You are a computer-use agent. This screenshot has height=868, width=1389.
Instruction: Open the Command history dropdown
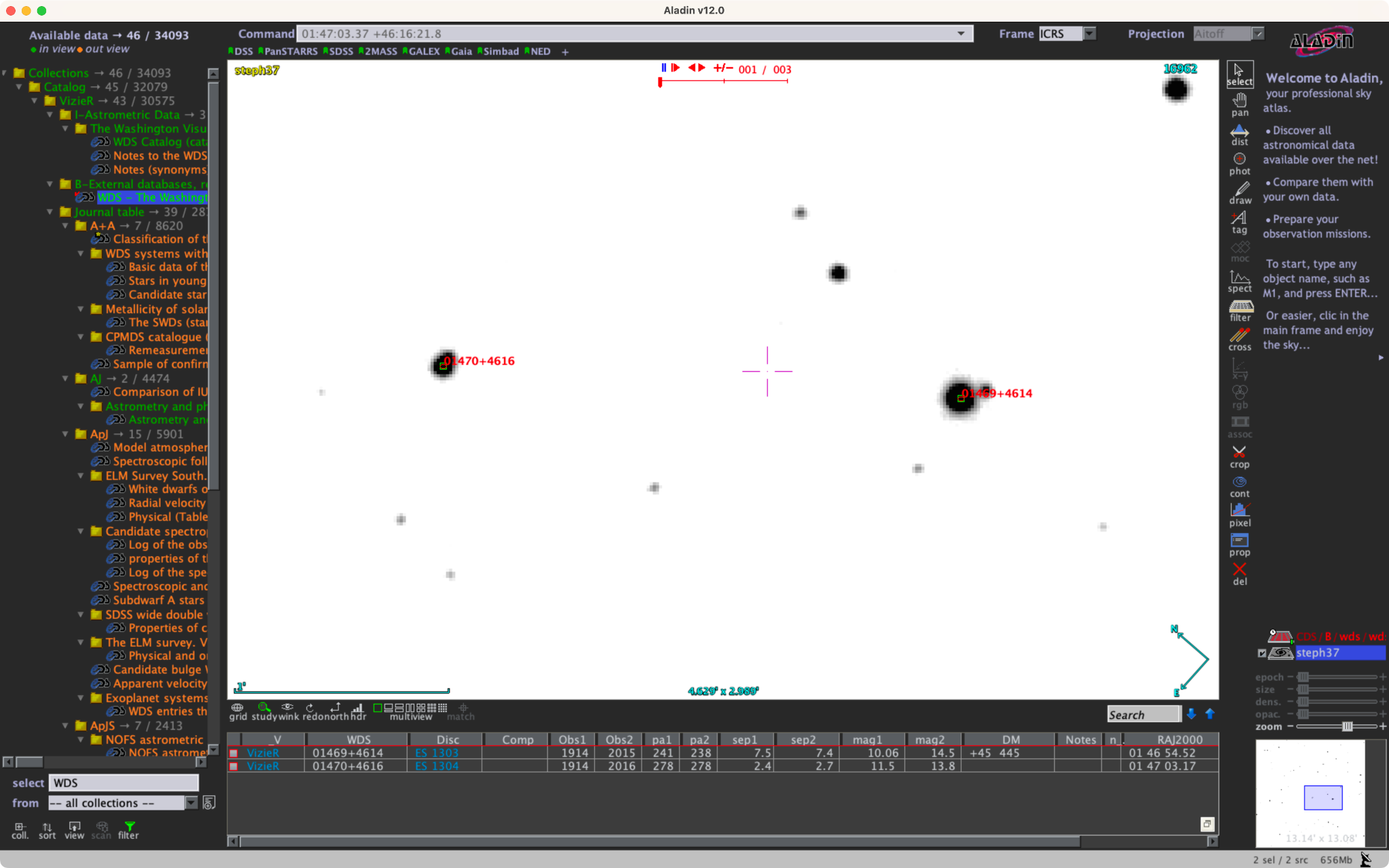pos(961,33)
